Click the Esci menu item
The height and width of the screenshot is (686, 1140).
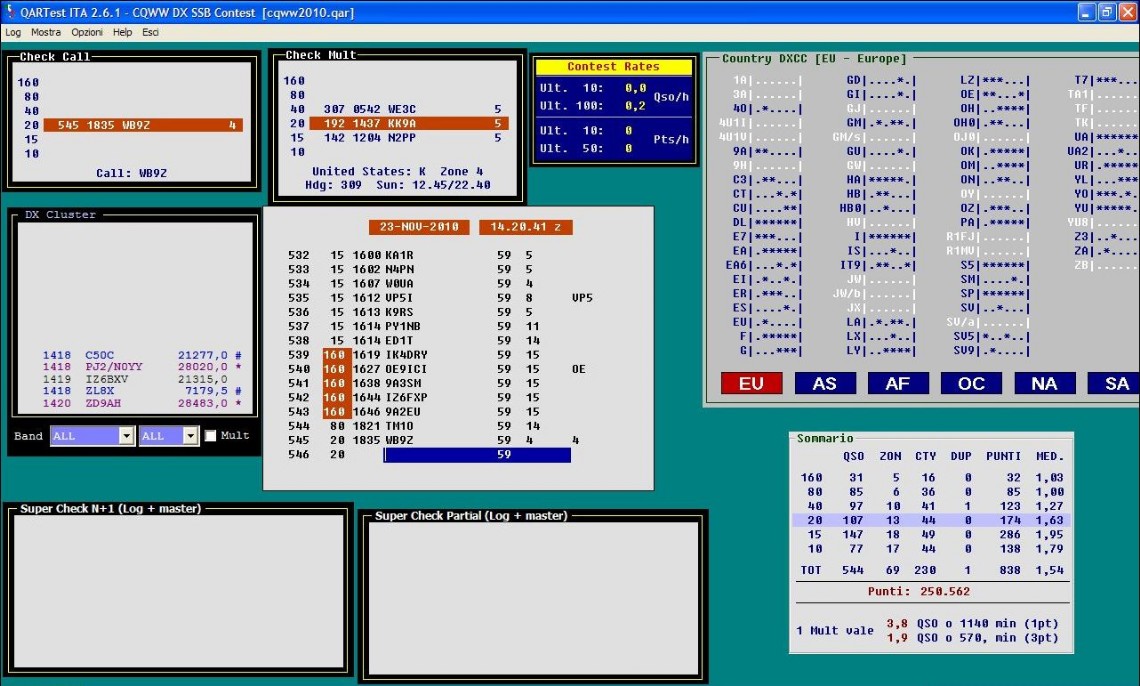[150, 32]
